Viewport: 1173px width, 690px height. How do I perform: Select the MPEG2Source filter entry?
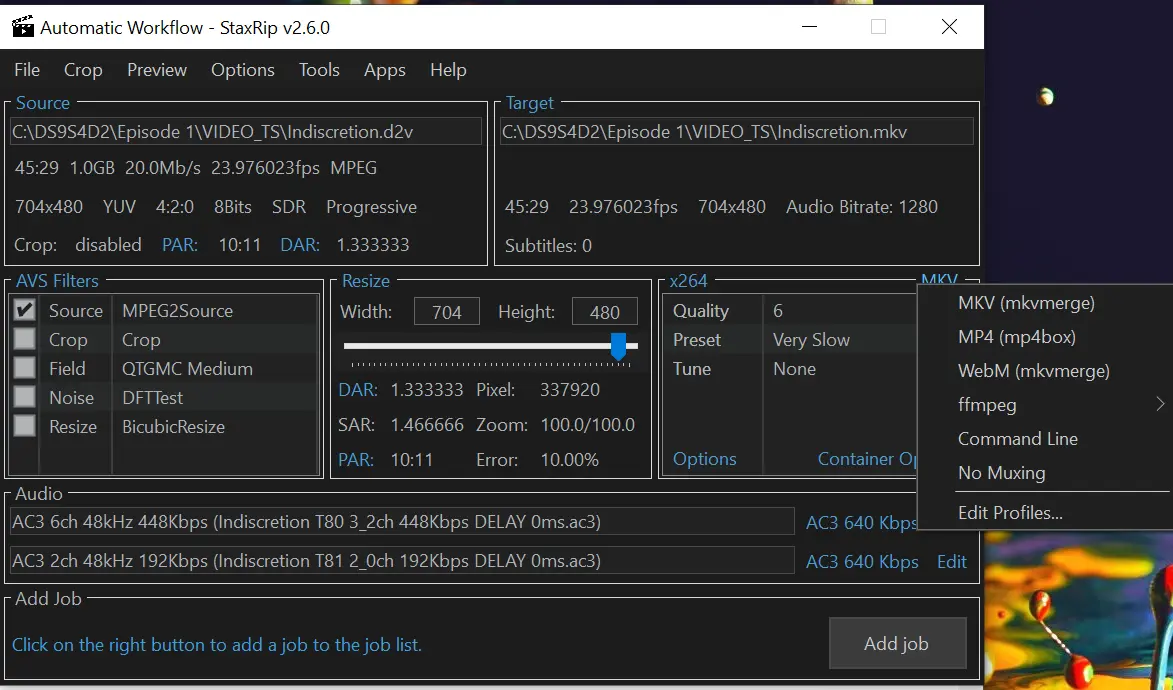tap(177, 311)
